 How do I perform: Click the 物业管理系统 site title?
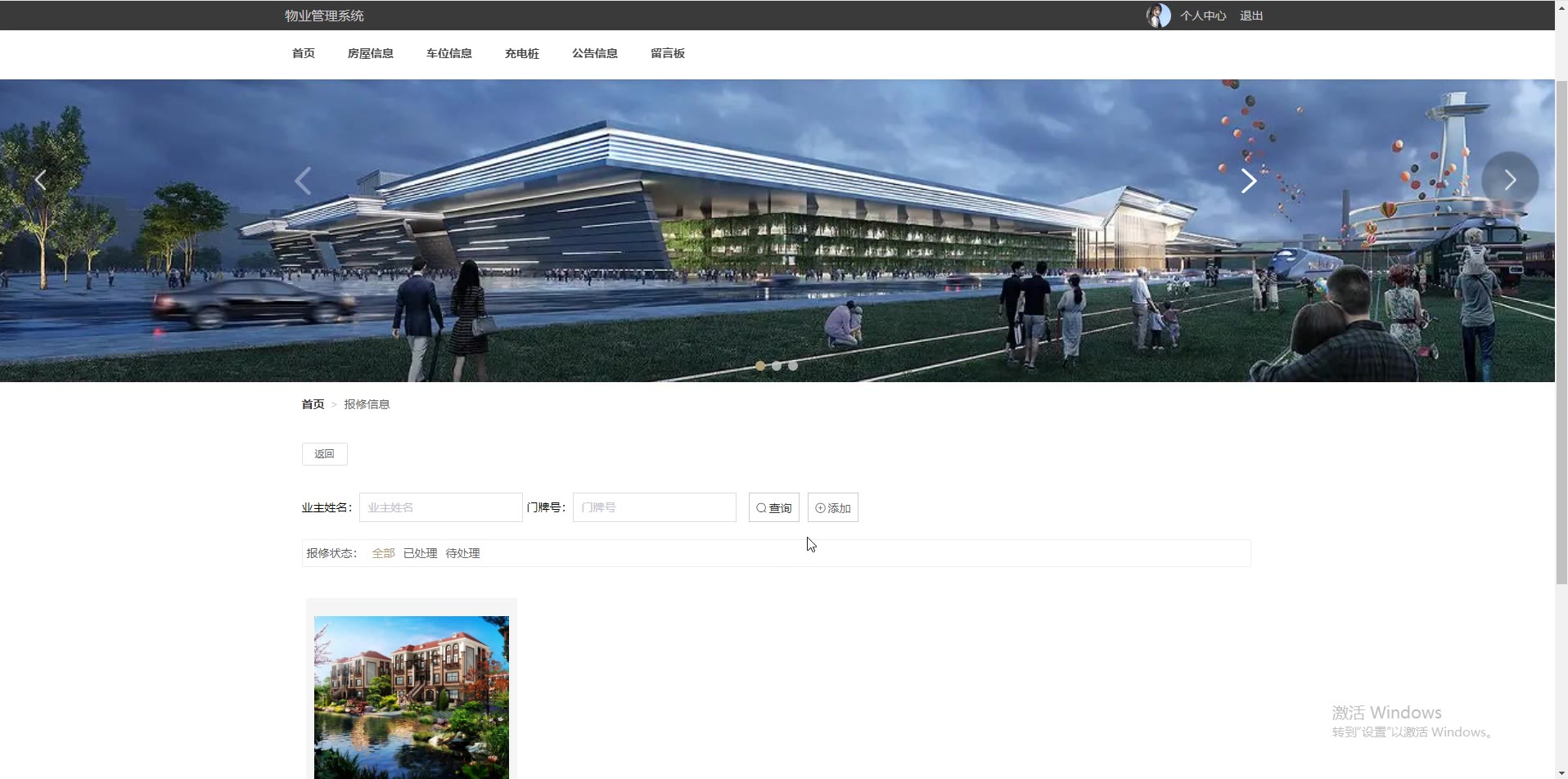click(x=324, y=16)
